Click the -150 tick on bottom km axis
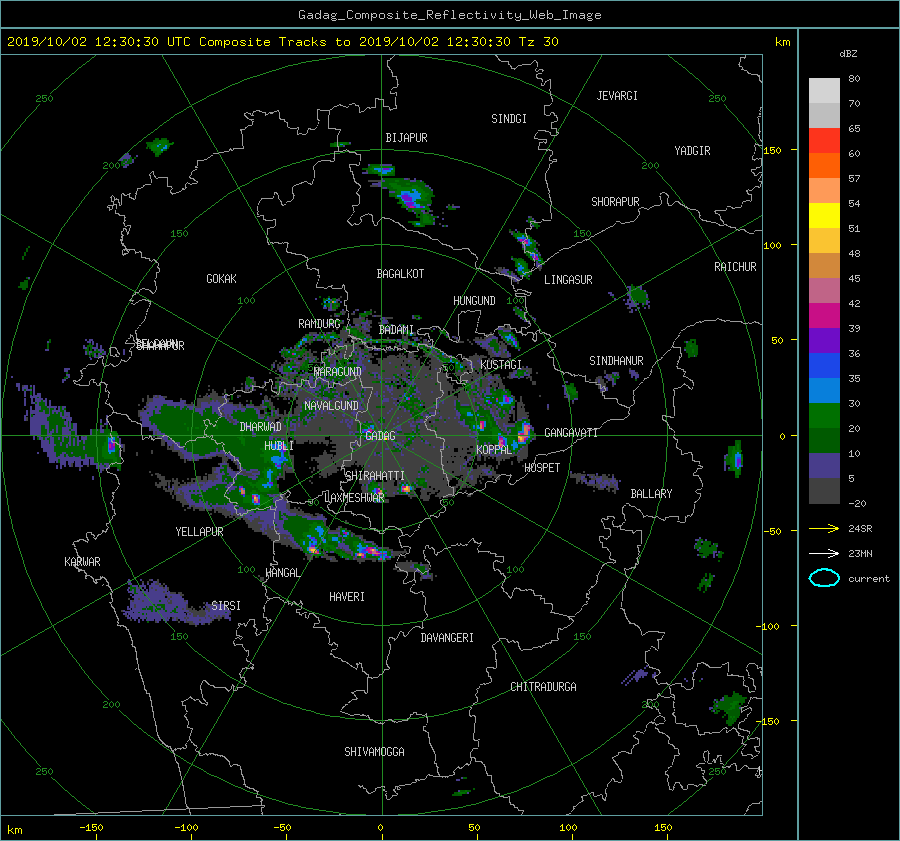 pyautogui.click(x=91, y=827)
